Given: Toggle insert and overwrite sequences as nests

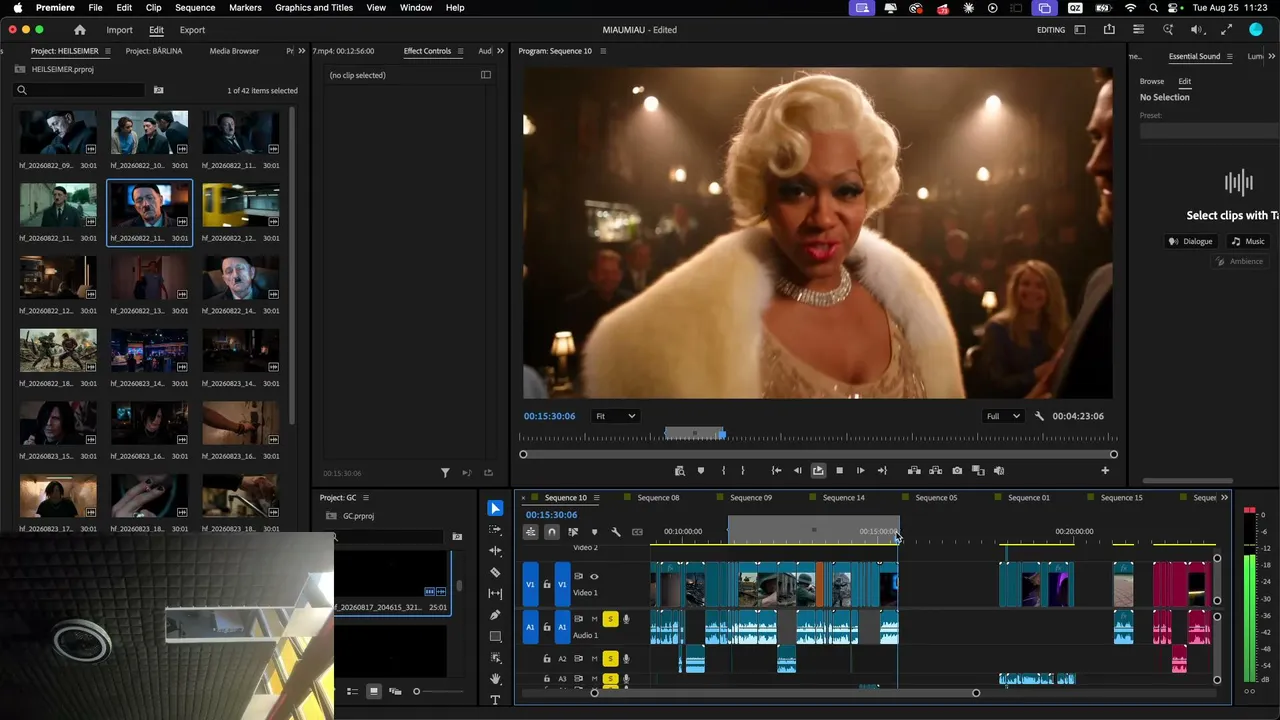Looking at the screenshot, I should (x=530, y=532).
